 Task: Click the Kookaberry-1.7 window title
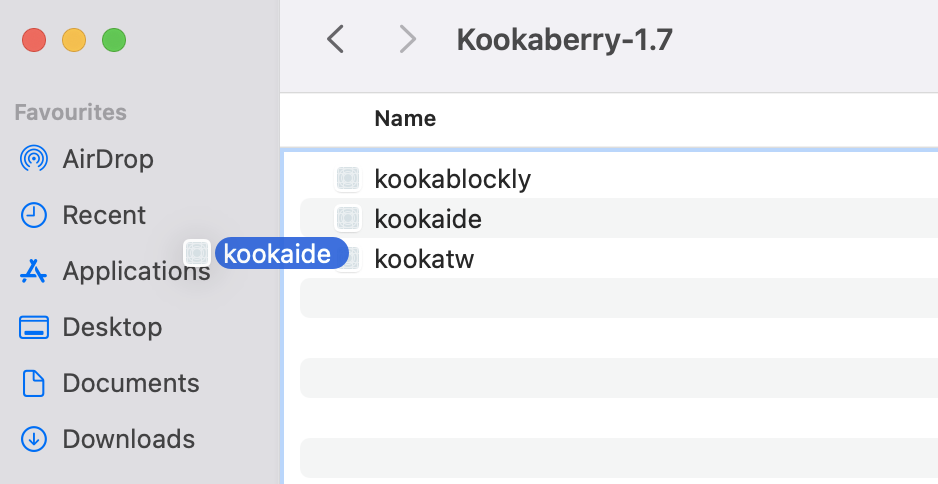click(565, 39)
